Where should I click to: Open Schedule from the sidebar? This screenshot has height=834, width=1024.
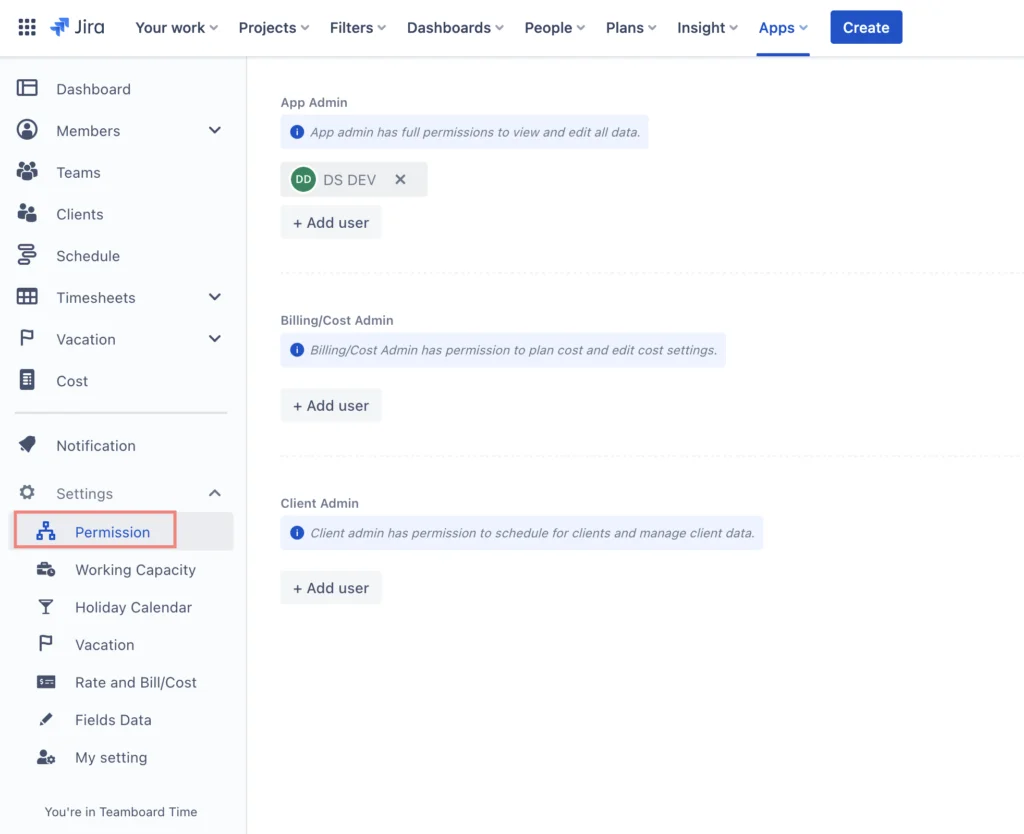pyautogui.click(x=88, y=256)
